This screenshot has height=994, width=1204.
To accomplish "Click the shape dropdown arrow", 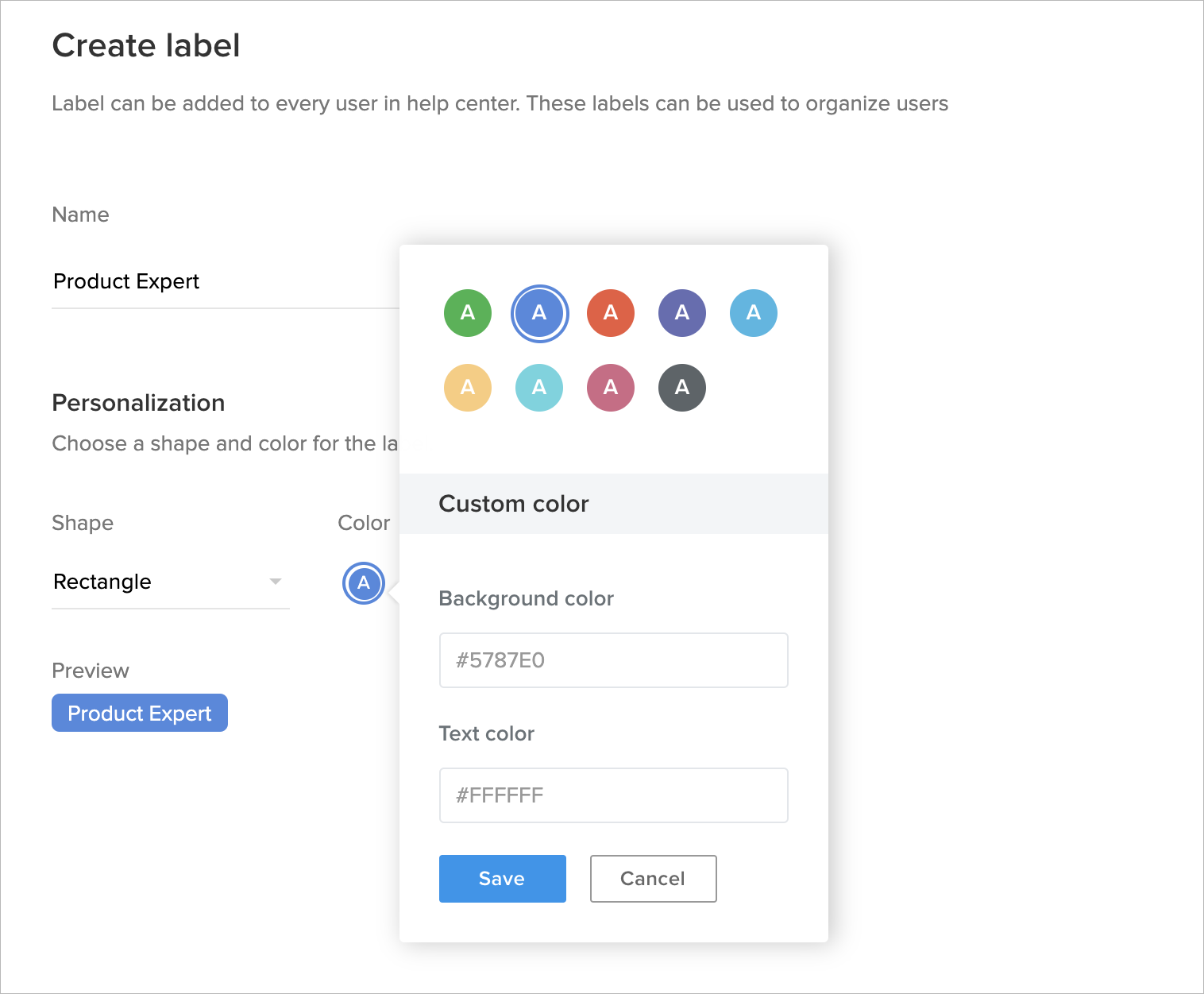I will coord(276,582).
